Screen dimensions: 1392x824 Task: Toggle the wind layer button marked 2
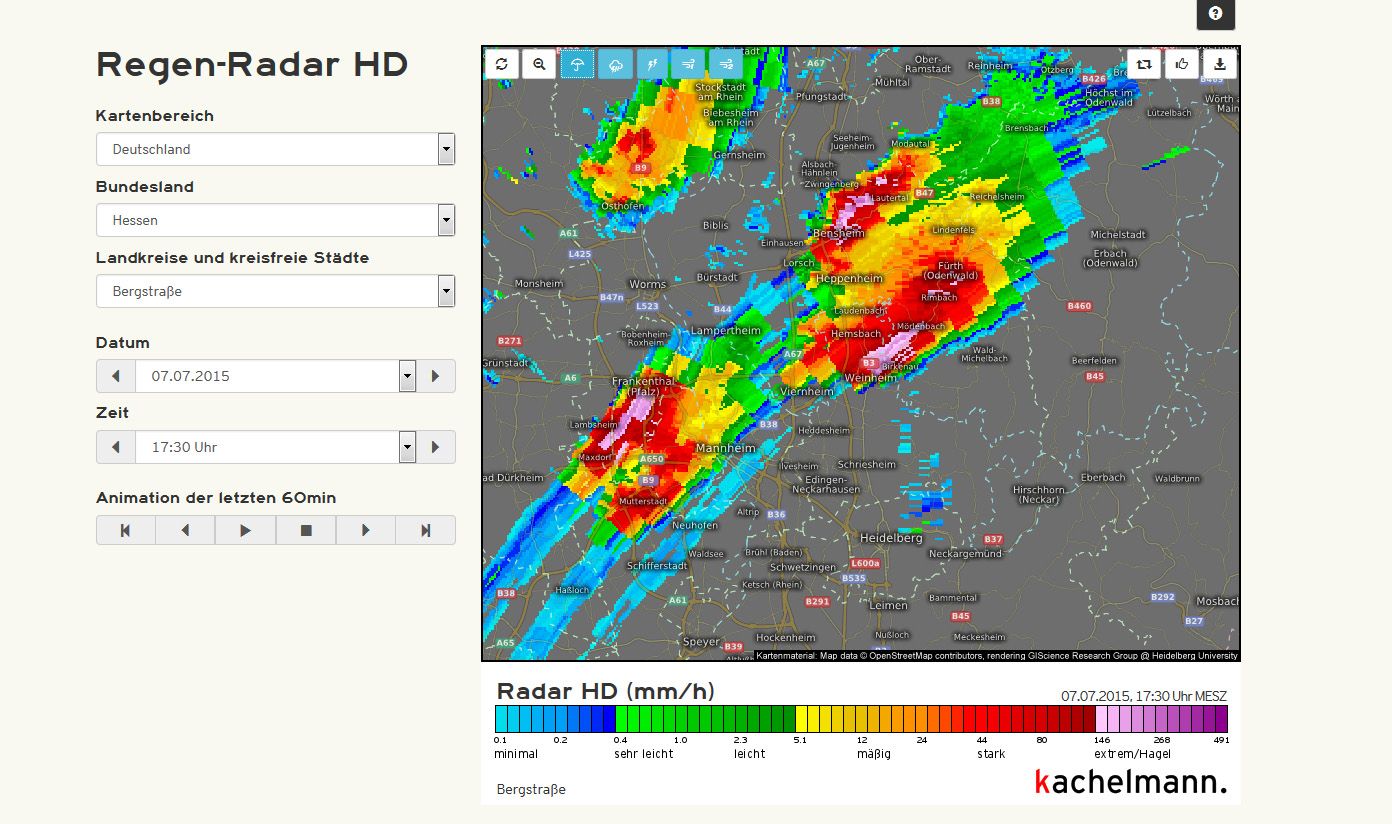[726, 64]
